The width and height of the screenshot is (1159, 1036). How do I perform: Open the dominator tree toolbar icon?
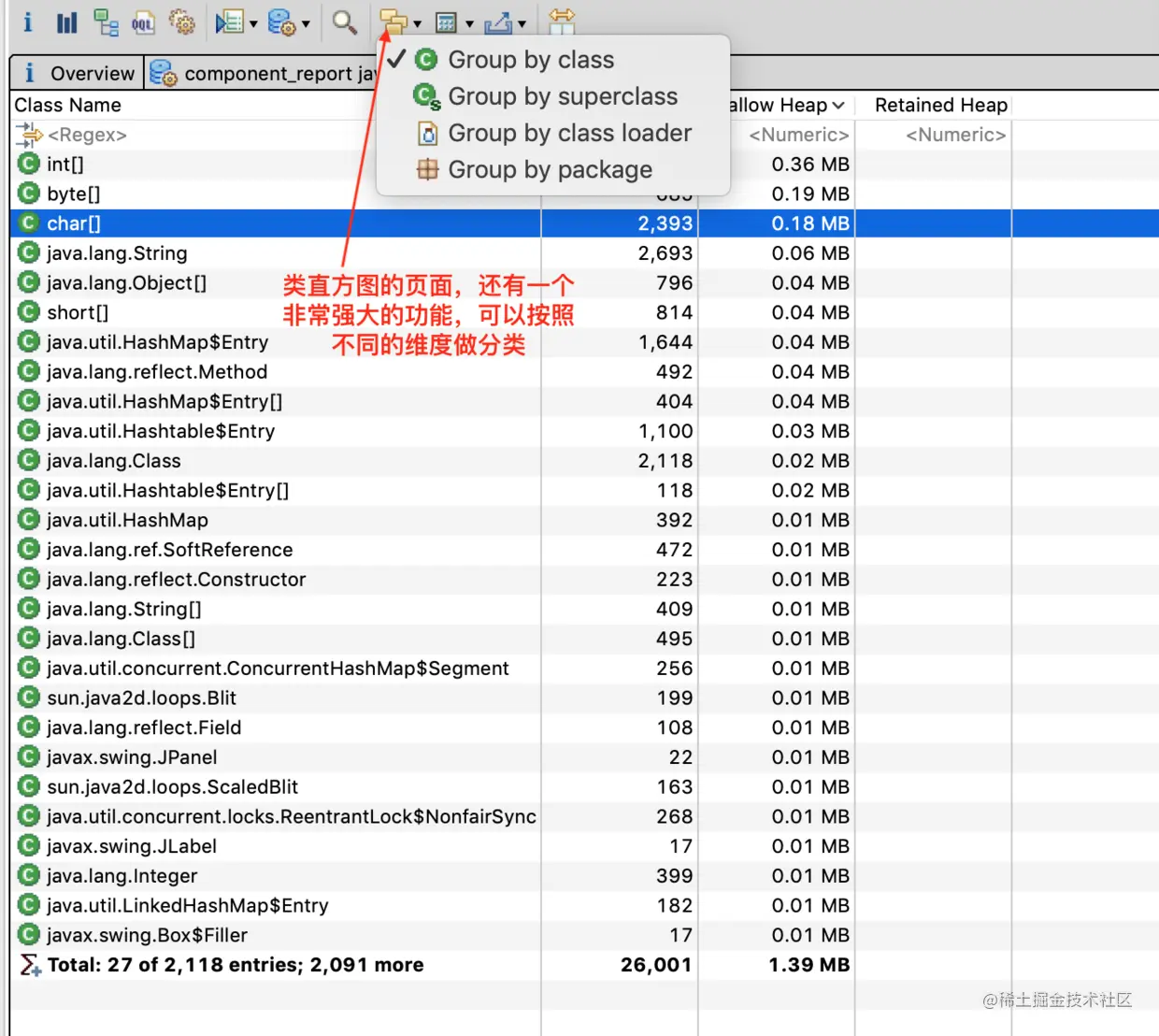coord(106,22)
